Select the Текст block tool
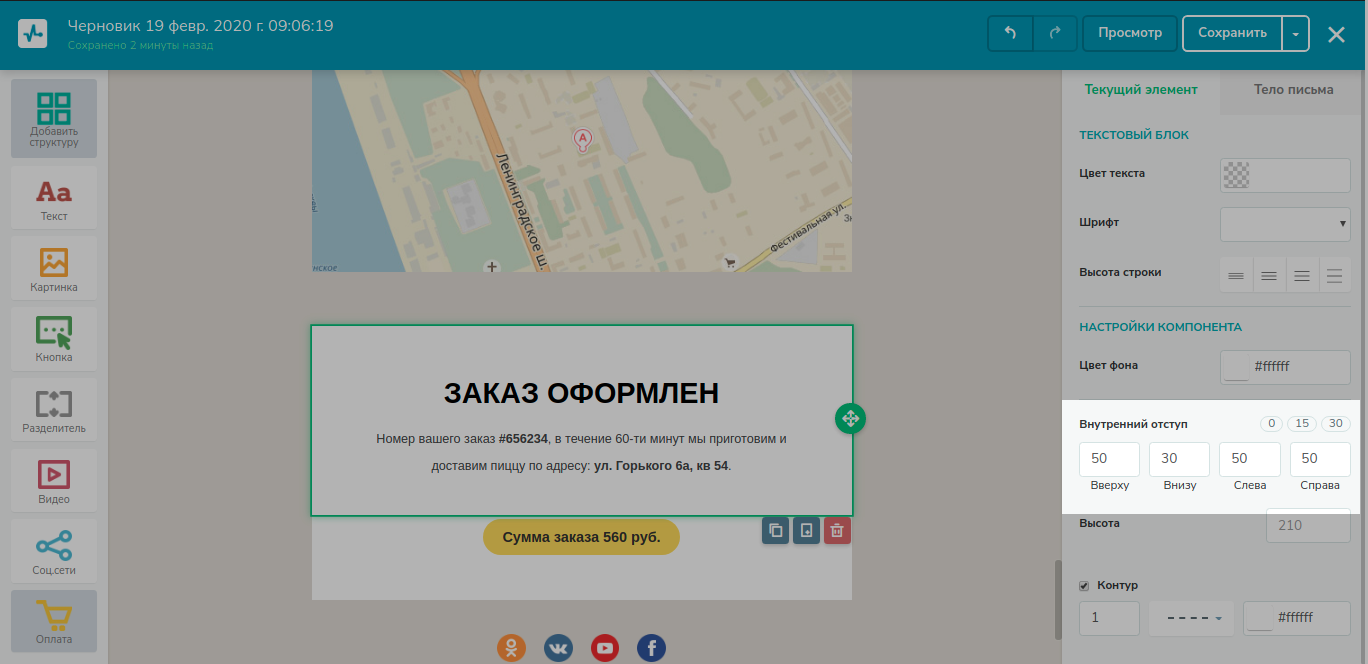The width and height of the screenshot is (1368, 664). [x=54, y=198]
